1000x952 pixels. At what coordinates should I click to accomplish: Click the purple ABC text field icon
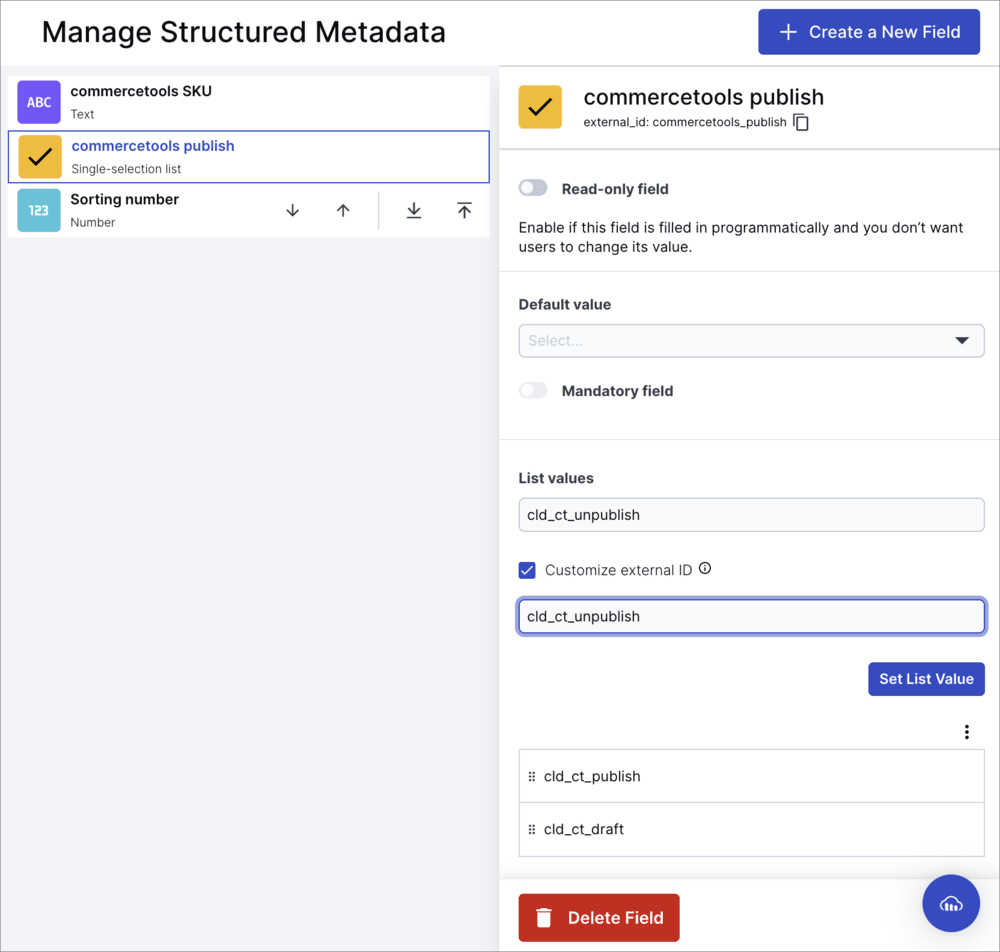point(39,102)
